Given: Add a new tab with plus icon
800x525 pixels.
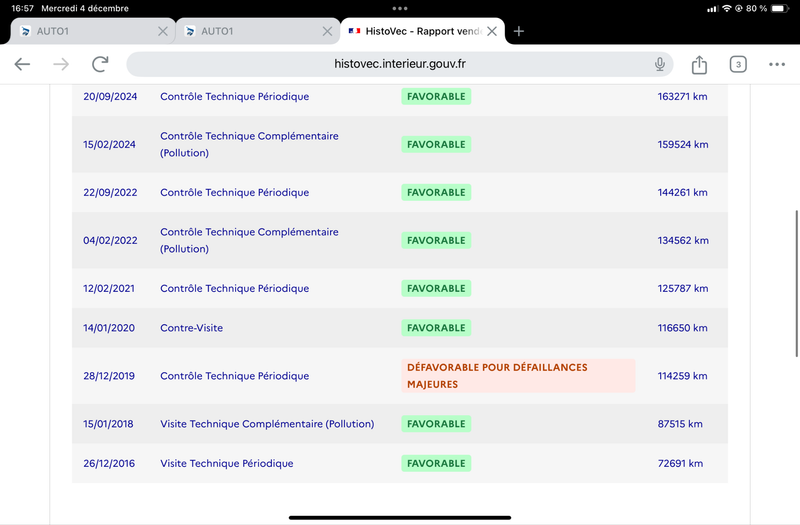Looking at the screenshot, I should pos(519,31).
